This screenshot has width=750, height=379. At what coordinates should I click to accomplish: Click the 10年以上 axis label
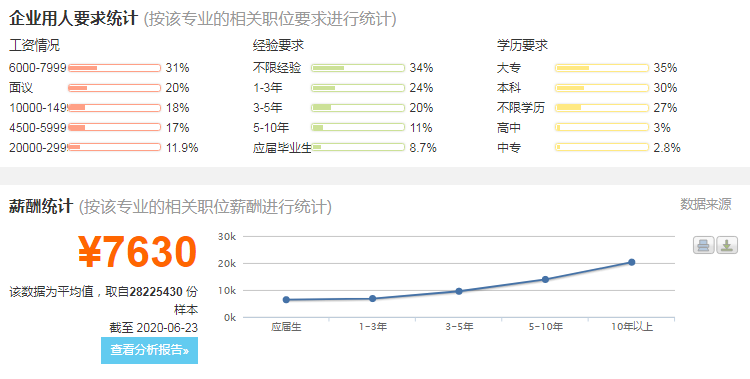(632, 327)
